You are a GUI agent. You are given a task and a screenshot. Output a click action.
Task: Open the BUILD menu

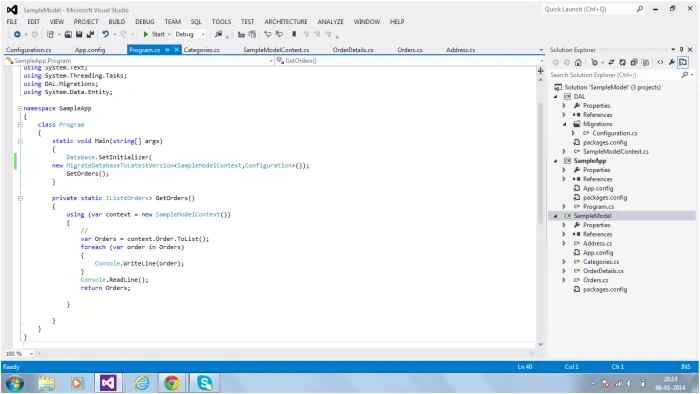tap(117, 21)
